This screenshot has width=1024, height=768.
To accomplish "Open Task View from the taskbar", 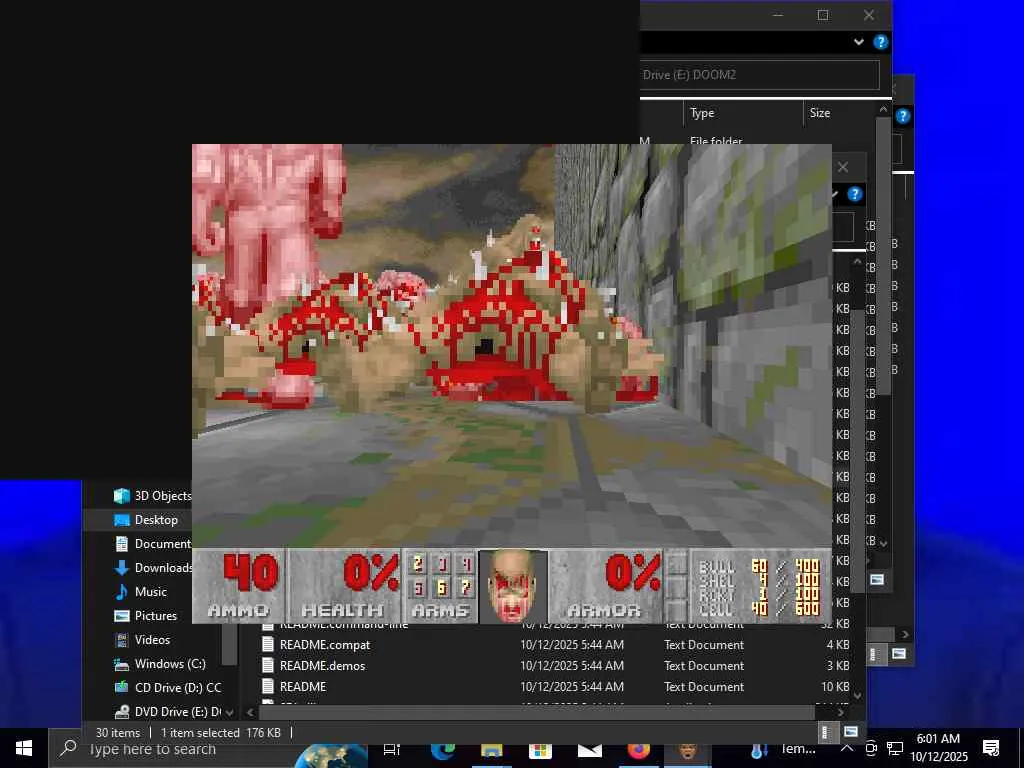I will pos(391,750).
